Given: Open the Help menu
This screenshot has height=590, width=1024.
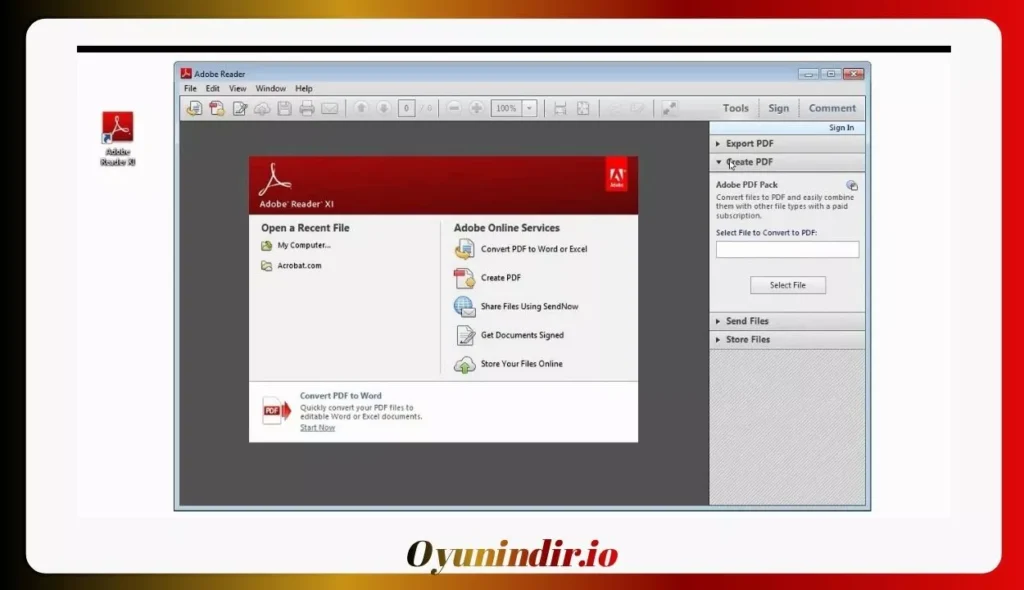Looking at the screenshot, I should point(304,88).
